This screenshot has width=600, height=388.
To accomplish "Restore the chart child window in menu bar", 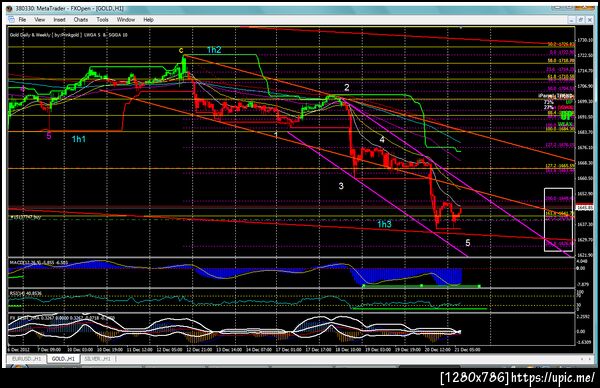I will (x=580, y=20).
